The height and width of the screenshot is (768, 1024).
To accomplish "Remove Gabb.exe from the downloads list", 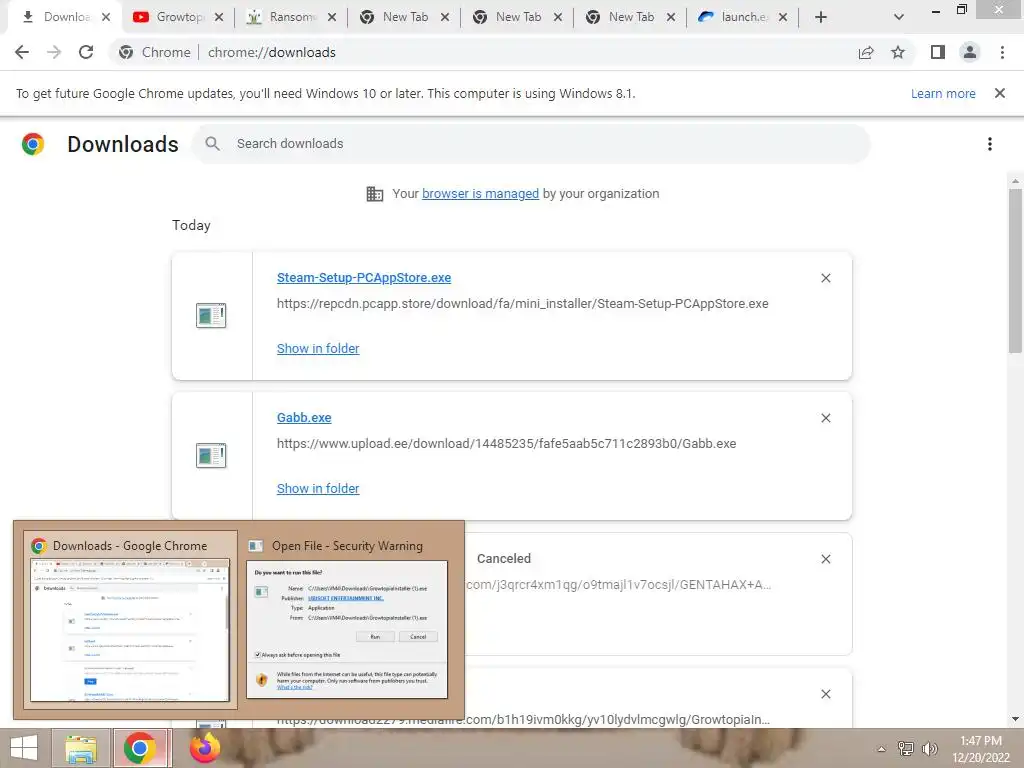I will (825, 418).
